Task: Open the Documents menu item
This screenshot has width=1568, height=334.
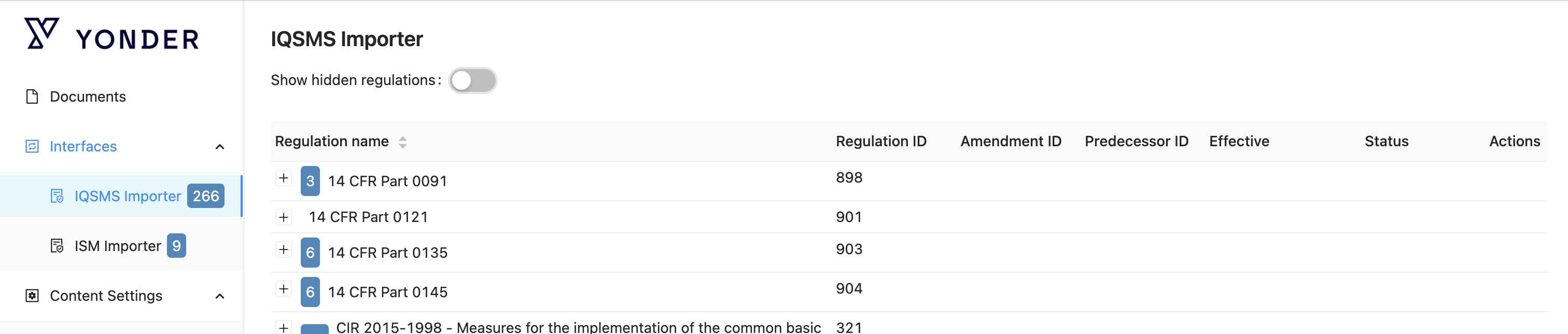Action: pyautogui.click(x=88, y=97)
